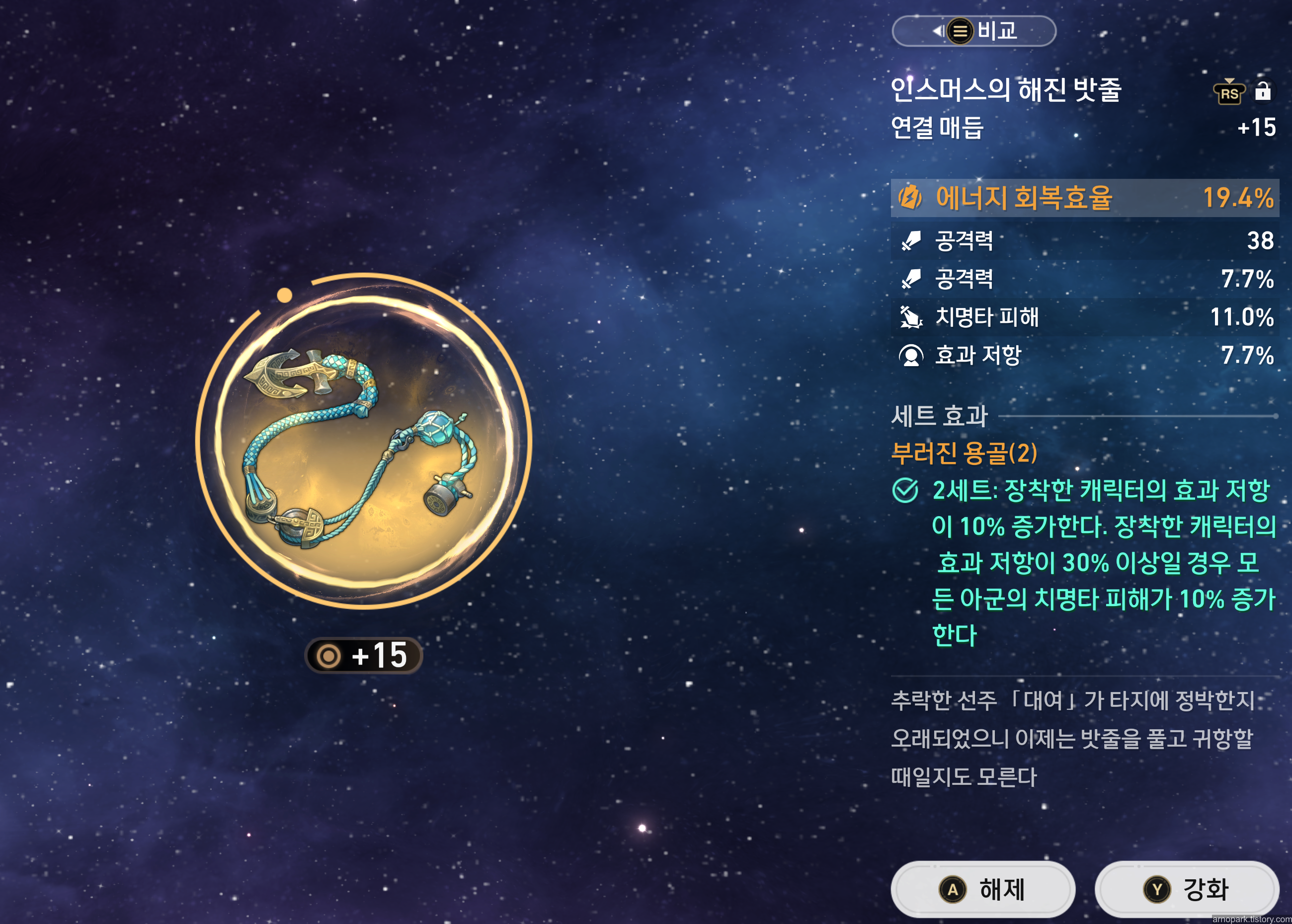Click the 강화 enhance button

(x=1187, y=889)
